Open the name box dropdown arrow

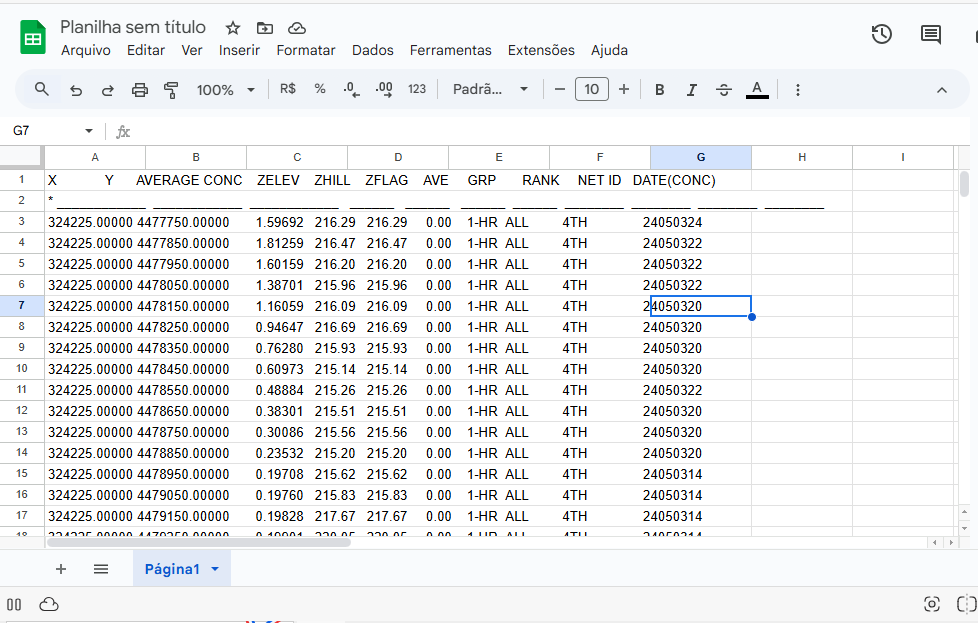[89, 131]
